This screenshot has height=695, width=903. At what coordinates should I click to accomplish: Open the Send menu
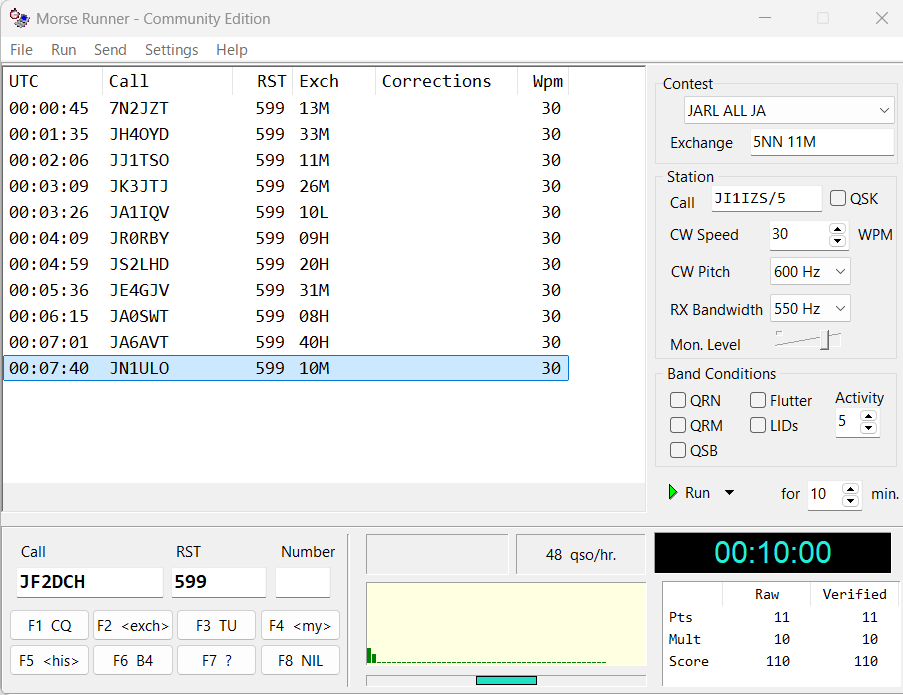tap(110, 50)
